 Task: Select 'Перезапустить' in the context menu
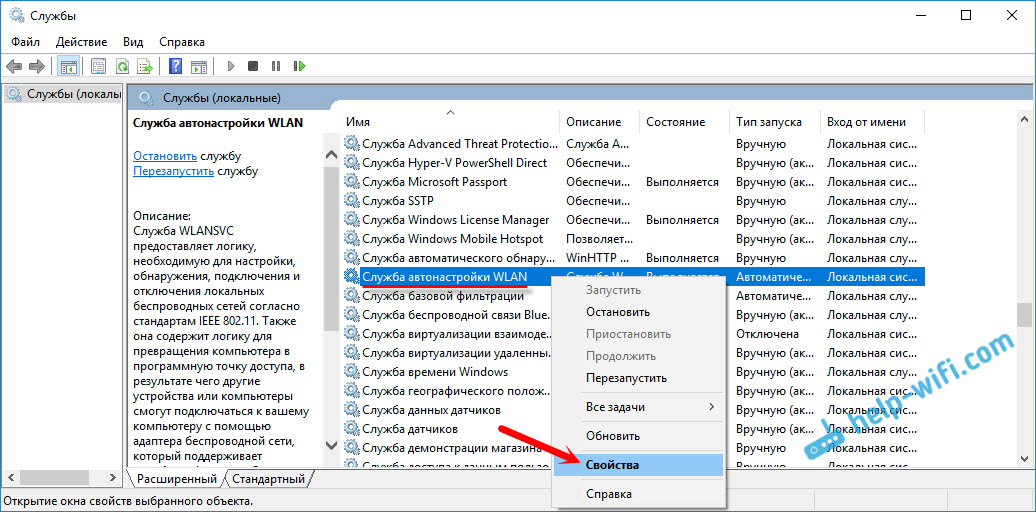(x=626, y=378)
